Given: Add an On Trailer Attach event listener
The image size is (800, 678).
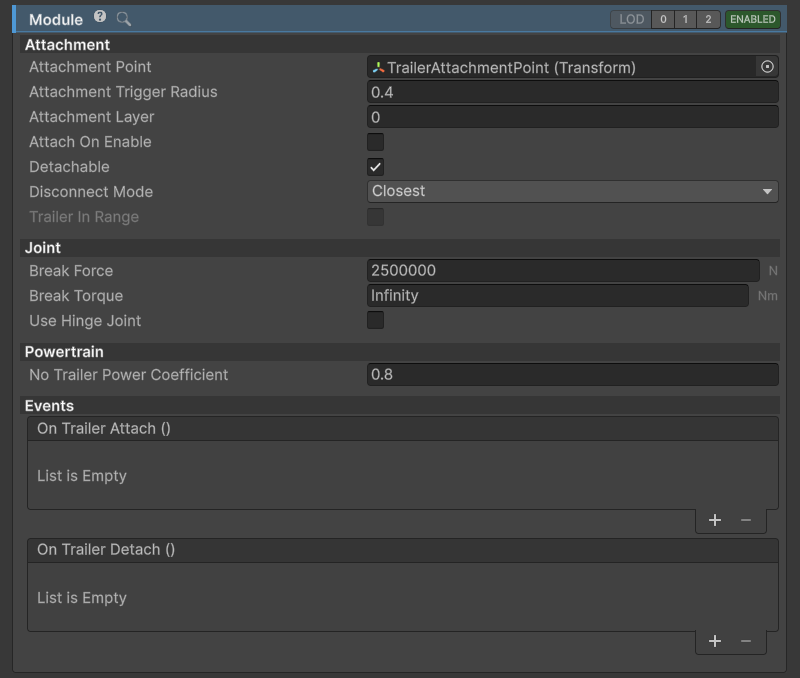Looking at the screenshot, I should click(715, 520).
